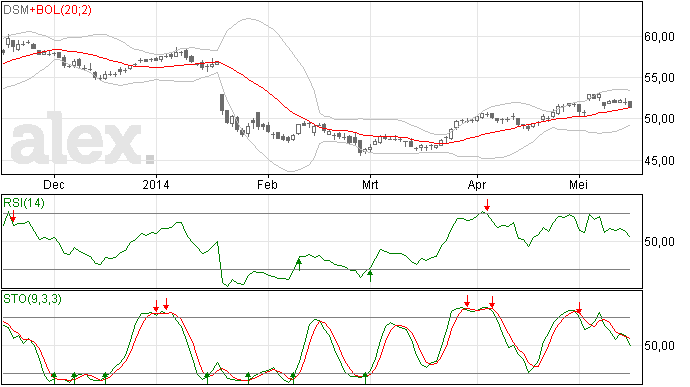The image size is (690, 387).
Task: Click the 60,00 price axis value
Action: (x=659, y=37)
